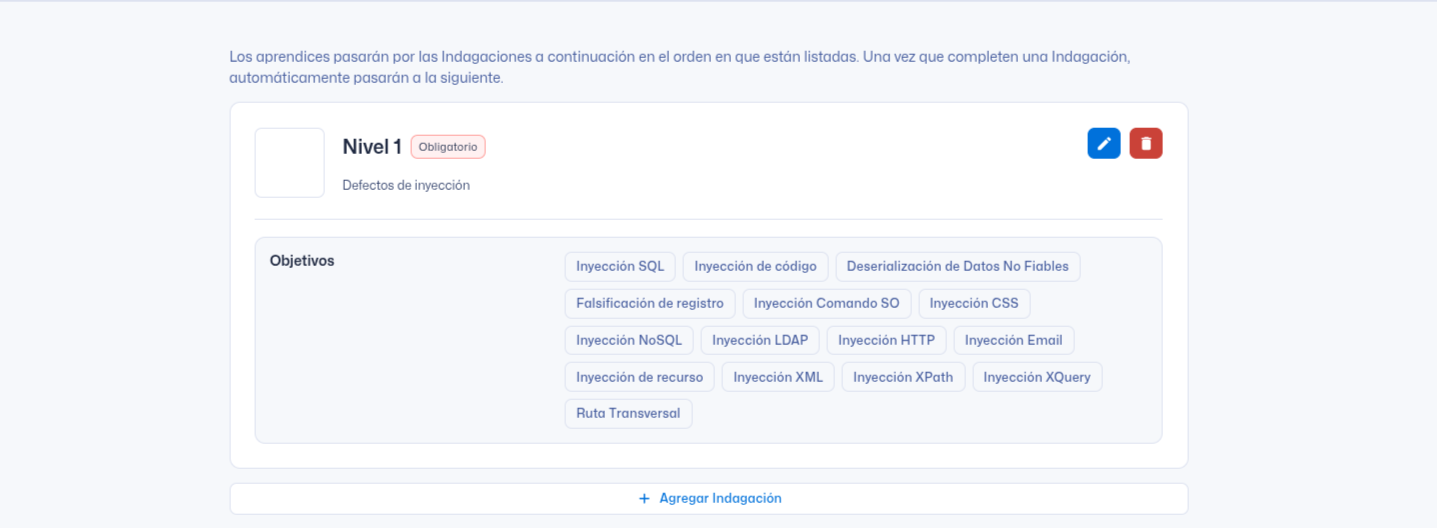Click the Nivel 1 thumbnail placeholder
This screenshot has height=528, width=1437.
tap(290, 163)
